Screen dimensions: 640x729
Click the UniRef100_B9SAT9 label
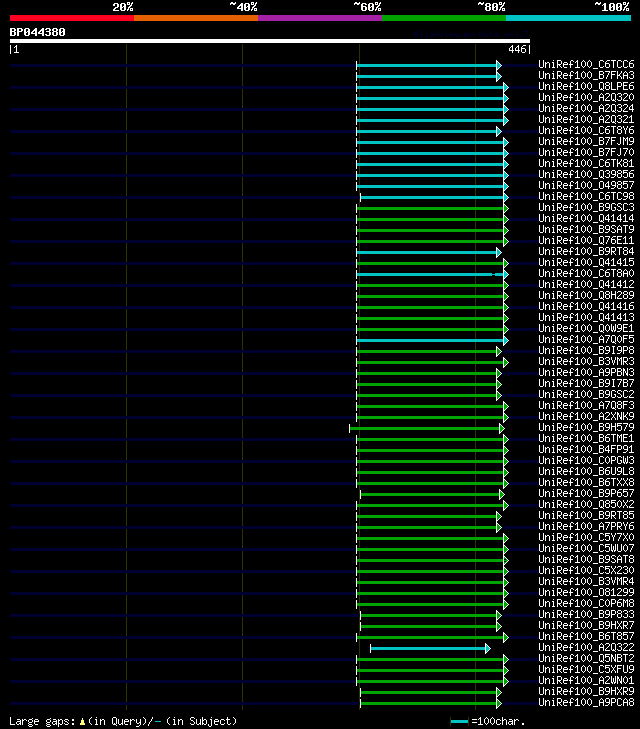pyautogui.click(x=586, y=229)
